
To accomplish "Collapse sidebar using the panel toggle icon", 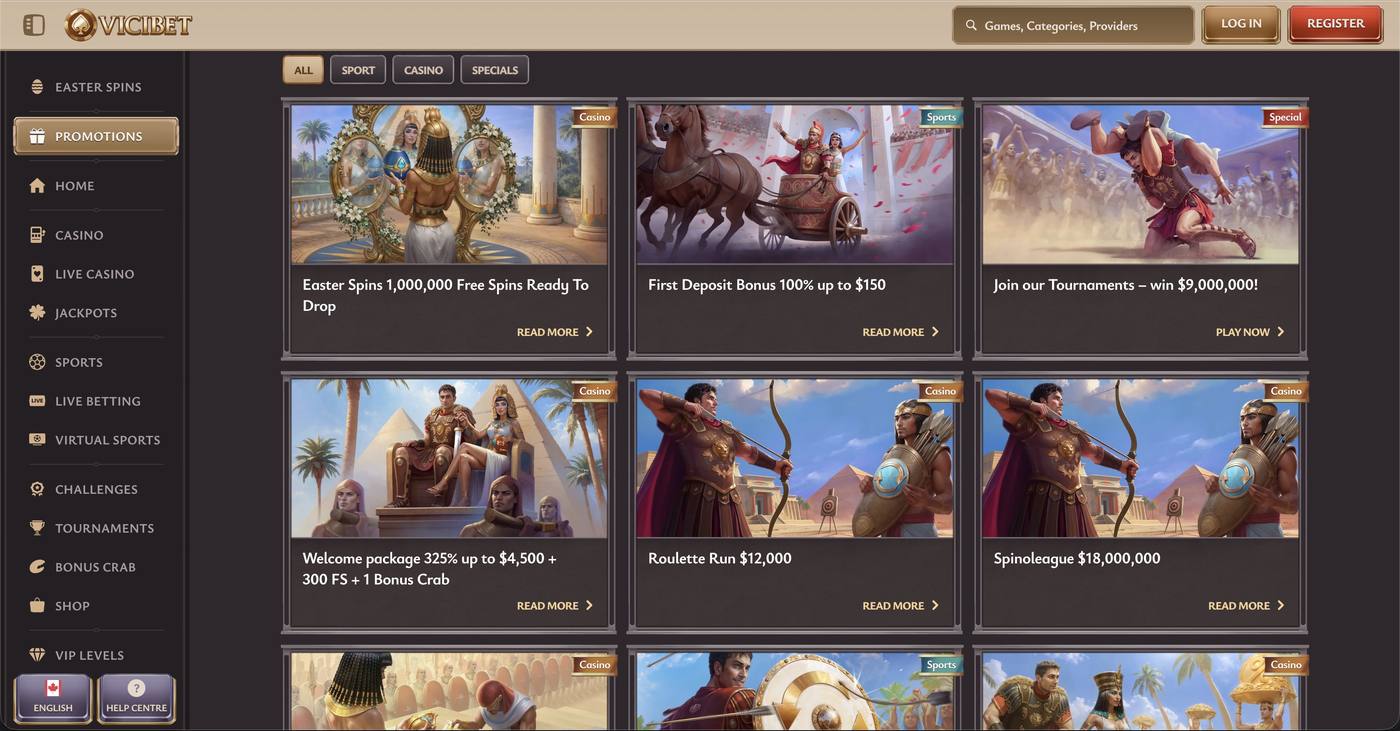I will (x=34, y=25).
